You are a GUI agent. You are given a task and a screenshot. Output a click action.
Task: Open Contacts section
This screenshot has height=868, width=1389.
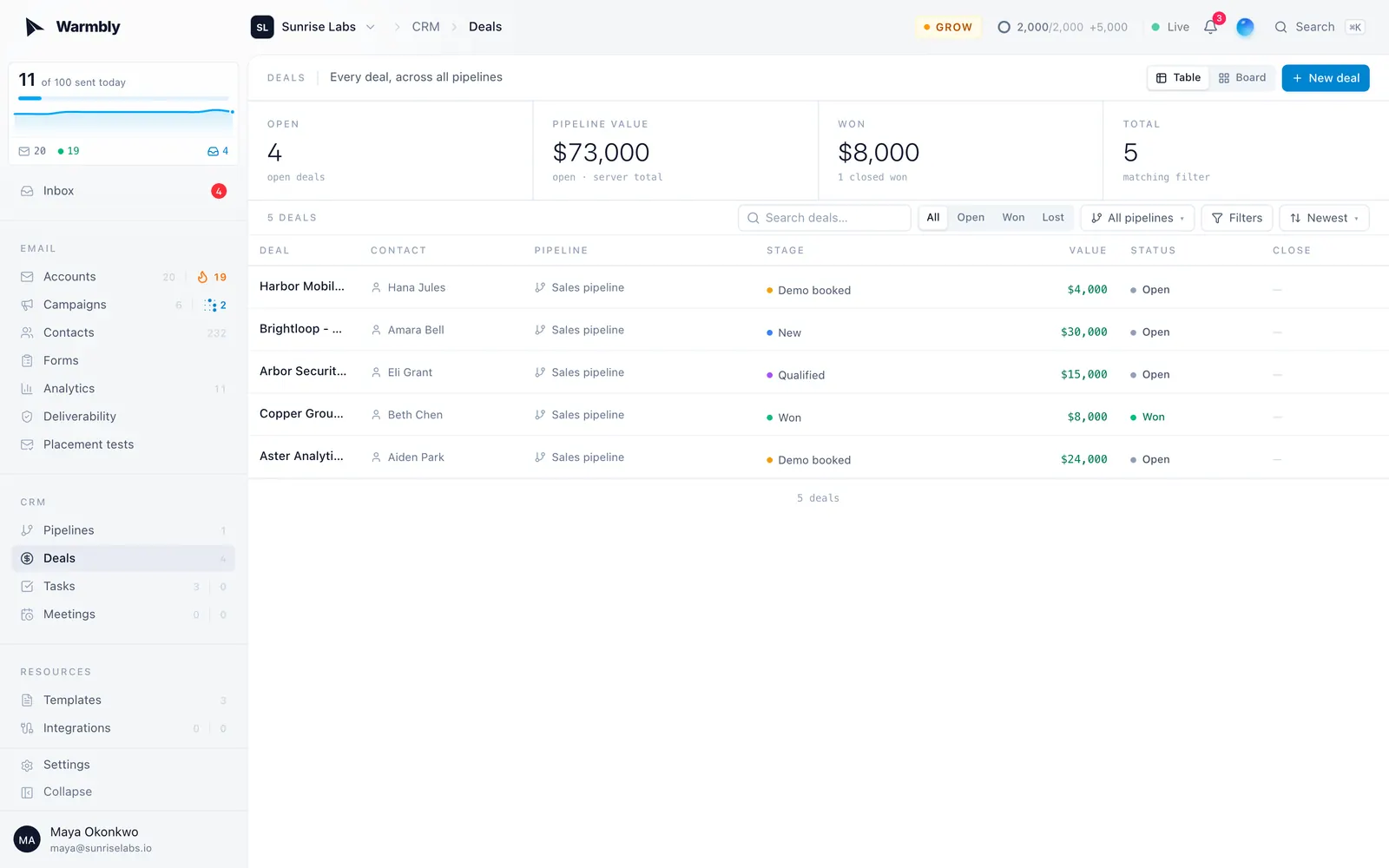coord(123,332)
